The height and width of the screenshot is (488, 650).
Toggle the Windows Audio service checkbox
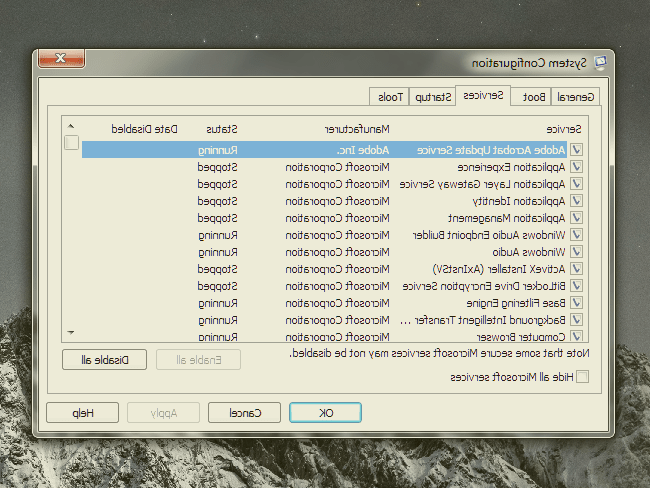click(x=576, y=252)
